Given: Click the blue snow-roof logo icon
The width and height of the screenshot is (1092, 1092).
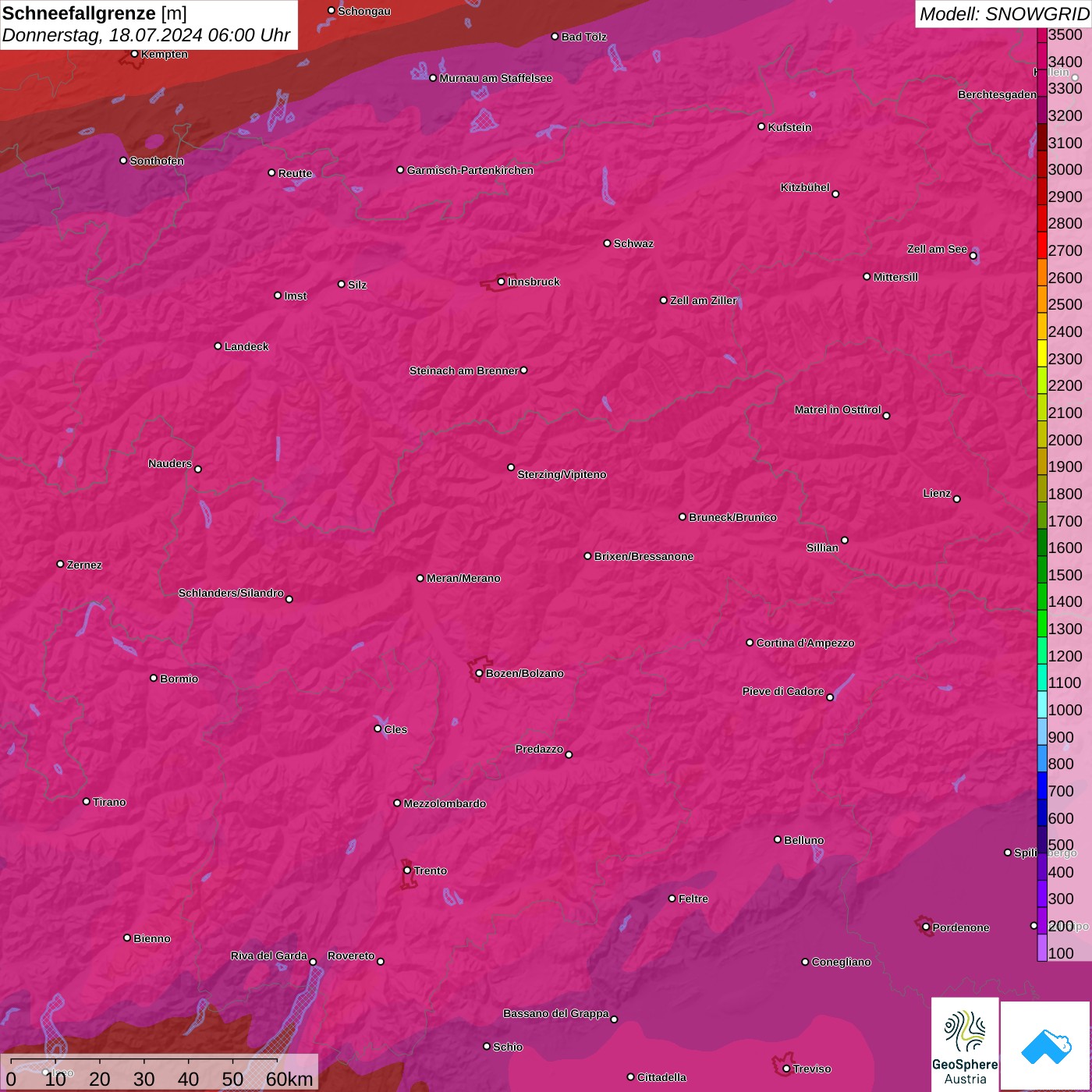Looking at the screenshot, I should point(1045,1047).
